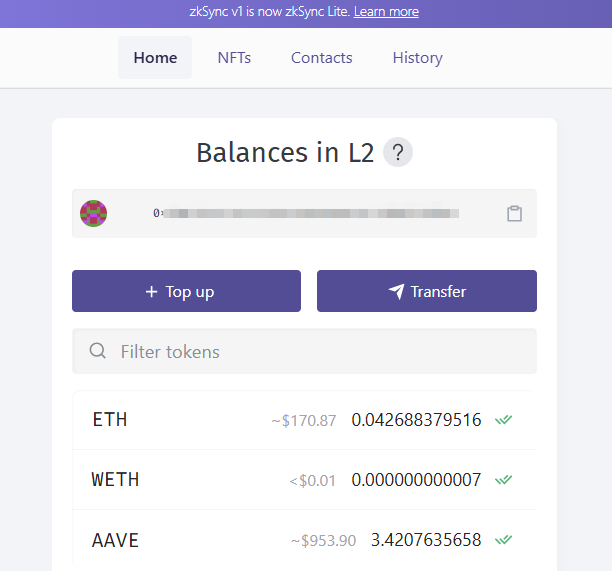The width and height of the screenshot is (612, 571).
Task: Click the AAVE balance amount 3.4207635658
Action: point(426,540)
